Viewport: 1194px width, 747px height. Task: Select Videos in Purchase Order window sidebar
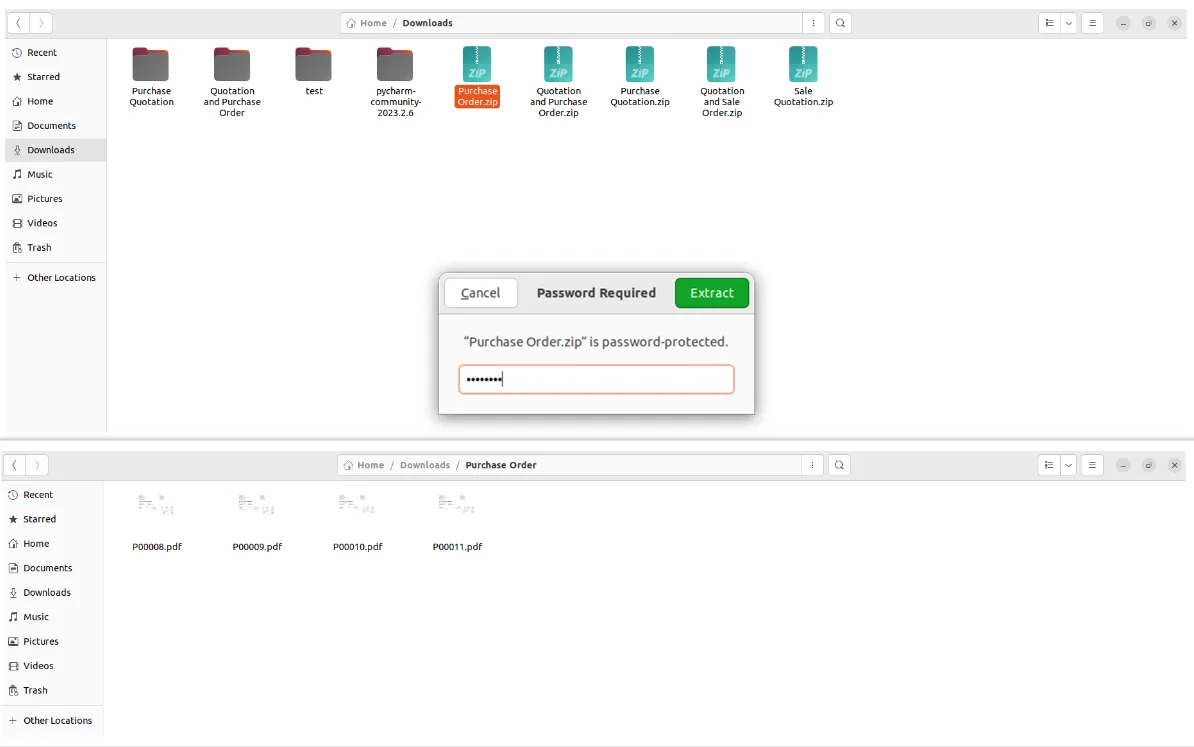52,666
